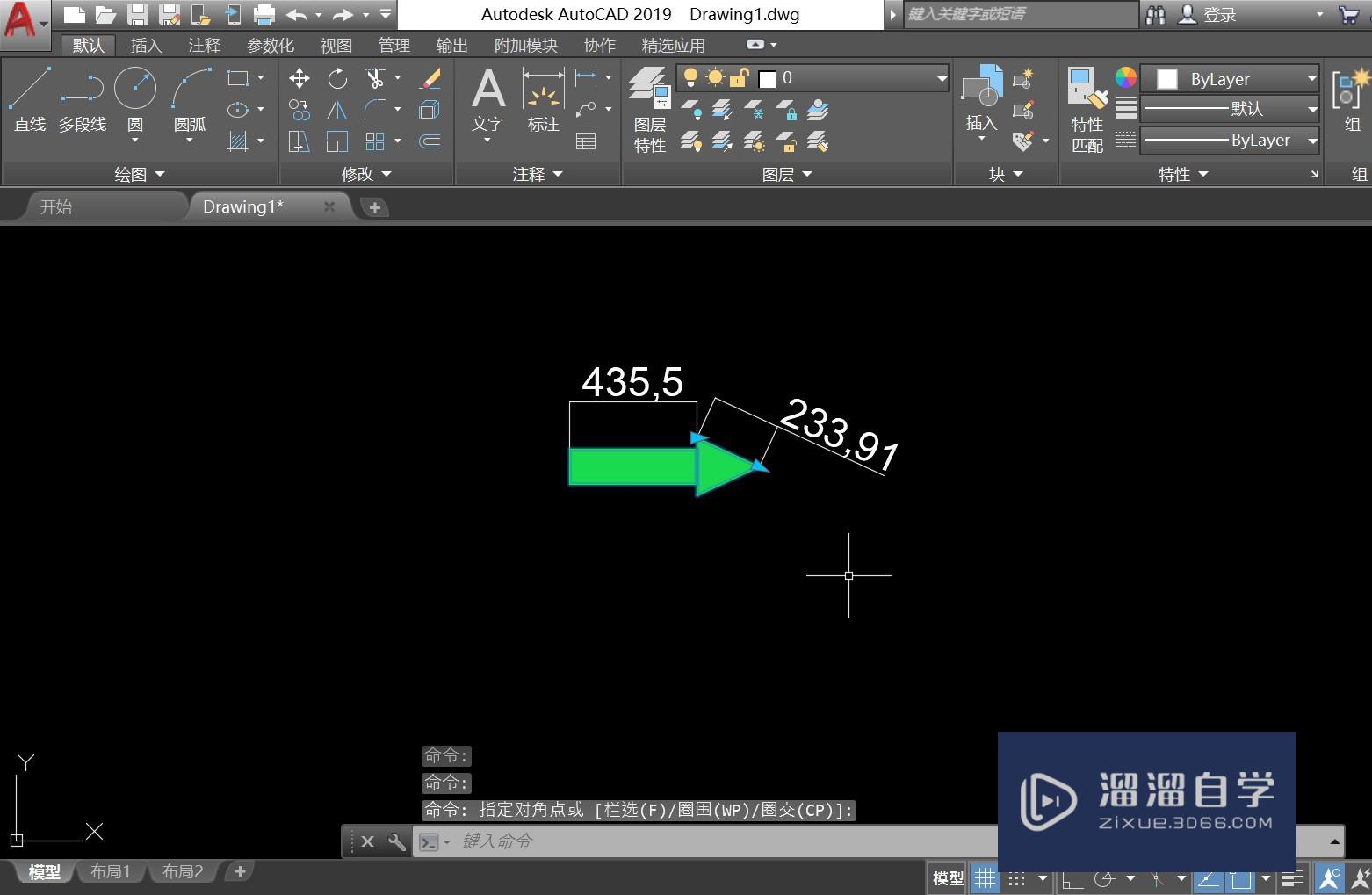1372x895 pixels.
Task: Click the Erase tool icon
Action: tap(430, 79)
